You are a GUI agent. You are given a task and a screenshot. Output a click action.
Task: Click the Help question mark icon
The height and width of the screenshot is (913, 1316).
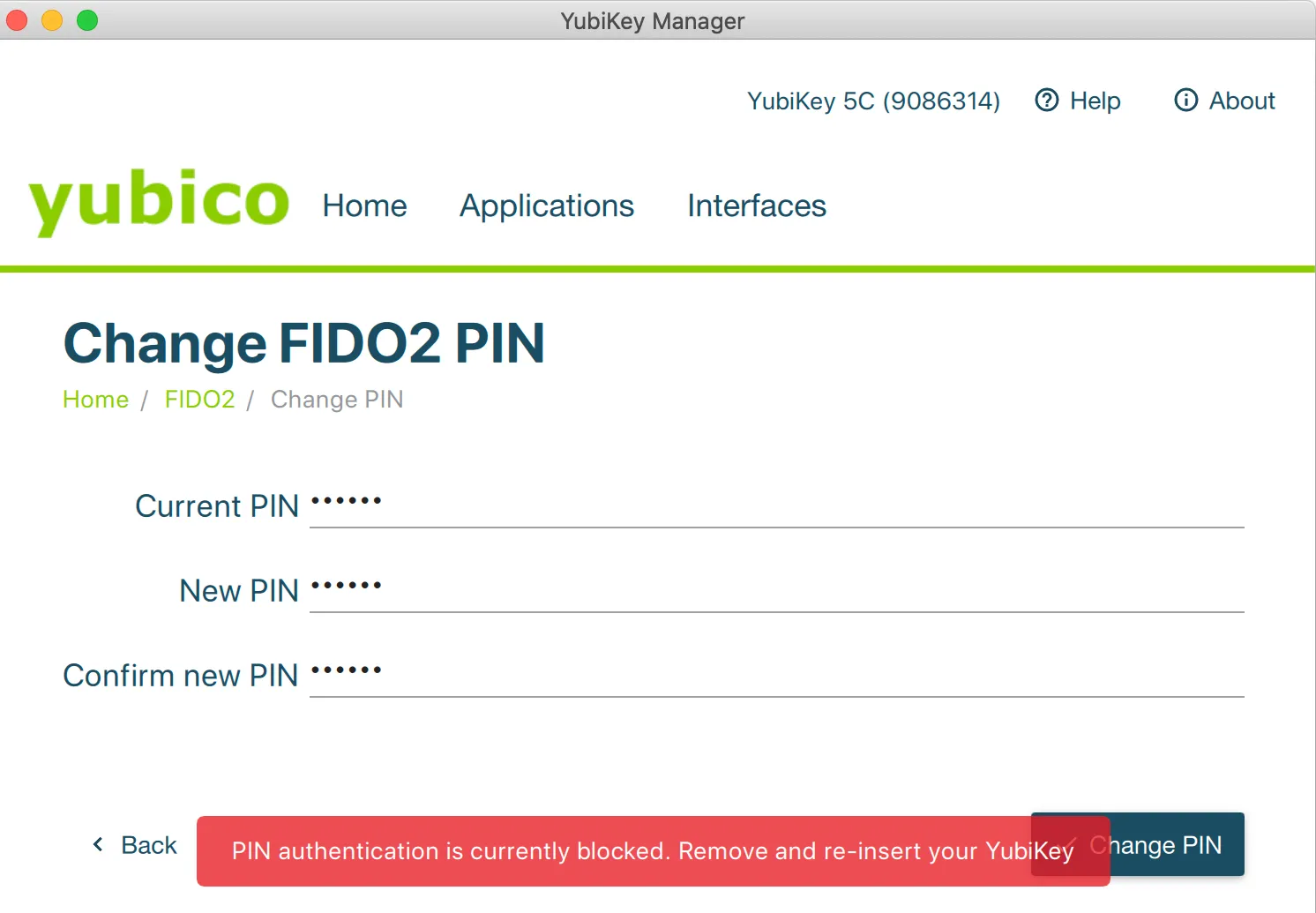[1046, 101]
